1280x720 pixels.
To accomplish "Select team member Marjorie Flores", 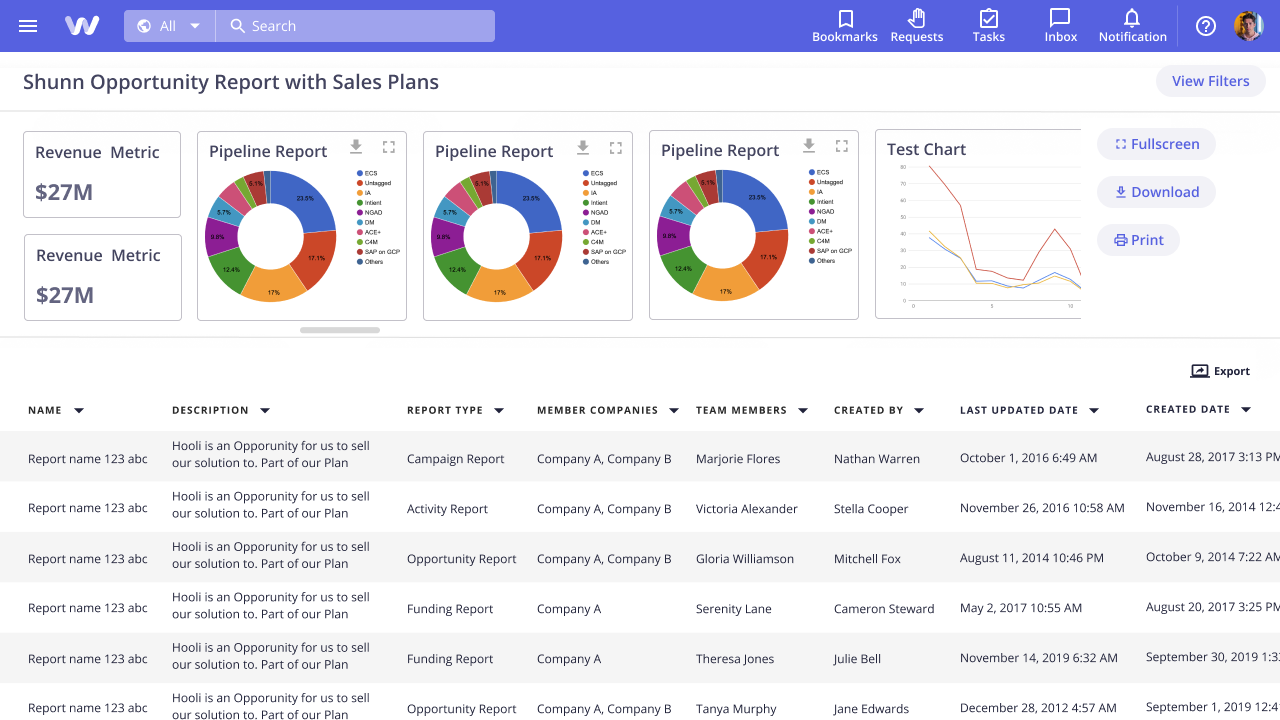I will click(738, 459).
